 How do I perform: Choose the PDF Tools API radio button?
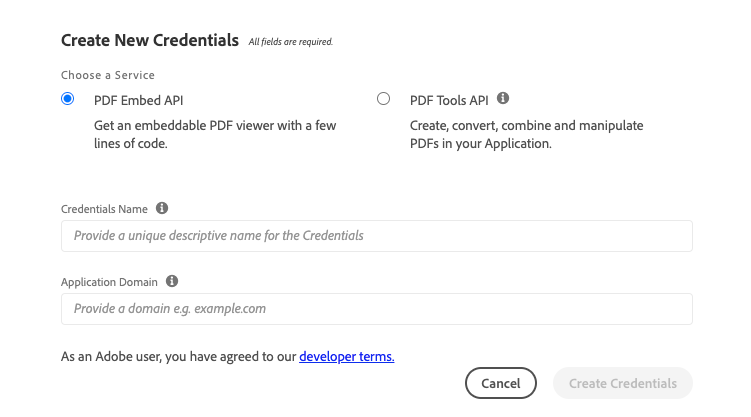point(383,99)
